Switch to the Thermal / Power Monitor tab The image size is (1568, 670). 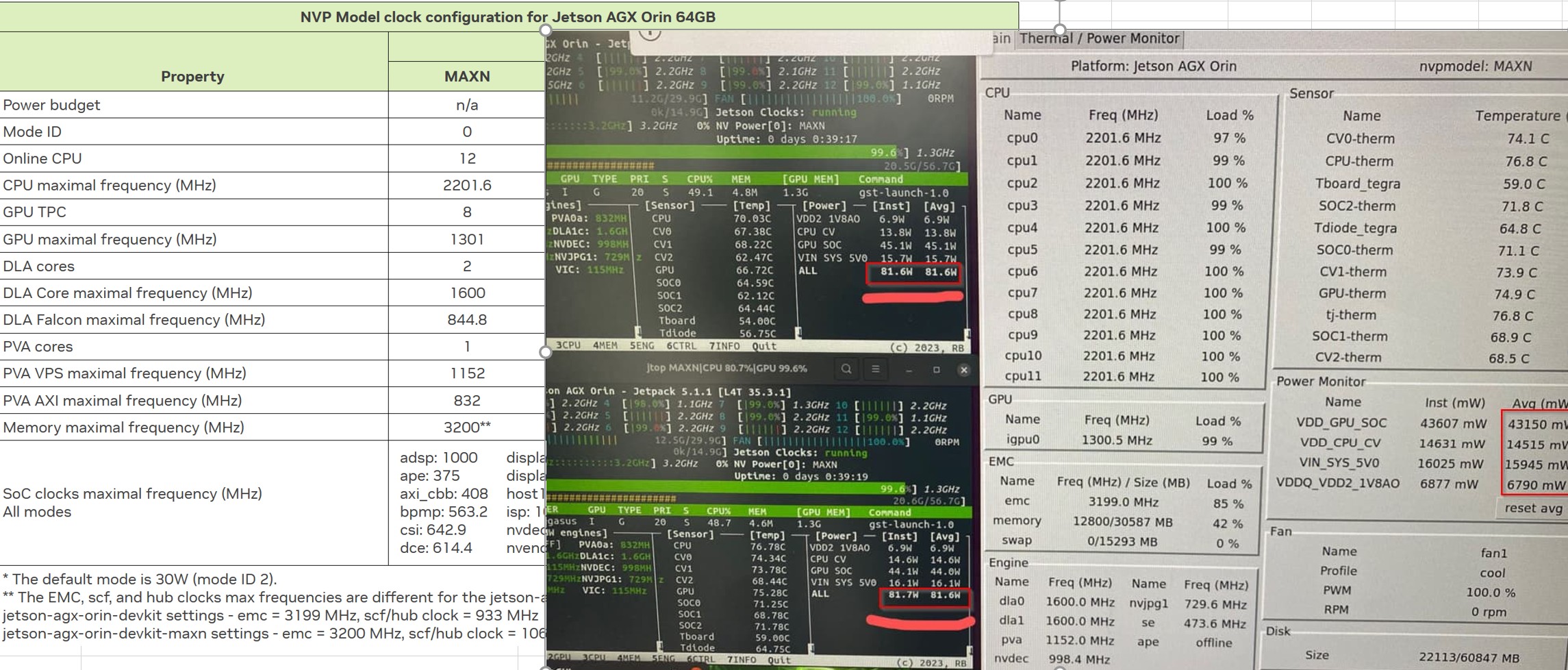[1099, 38]
